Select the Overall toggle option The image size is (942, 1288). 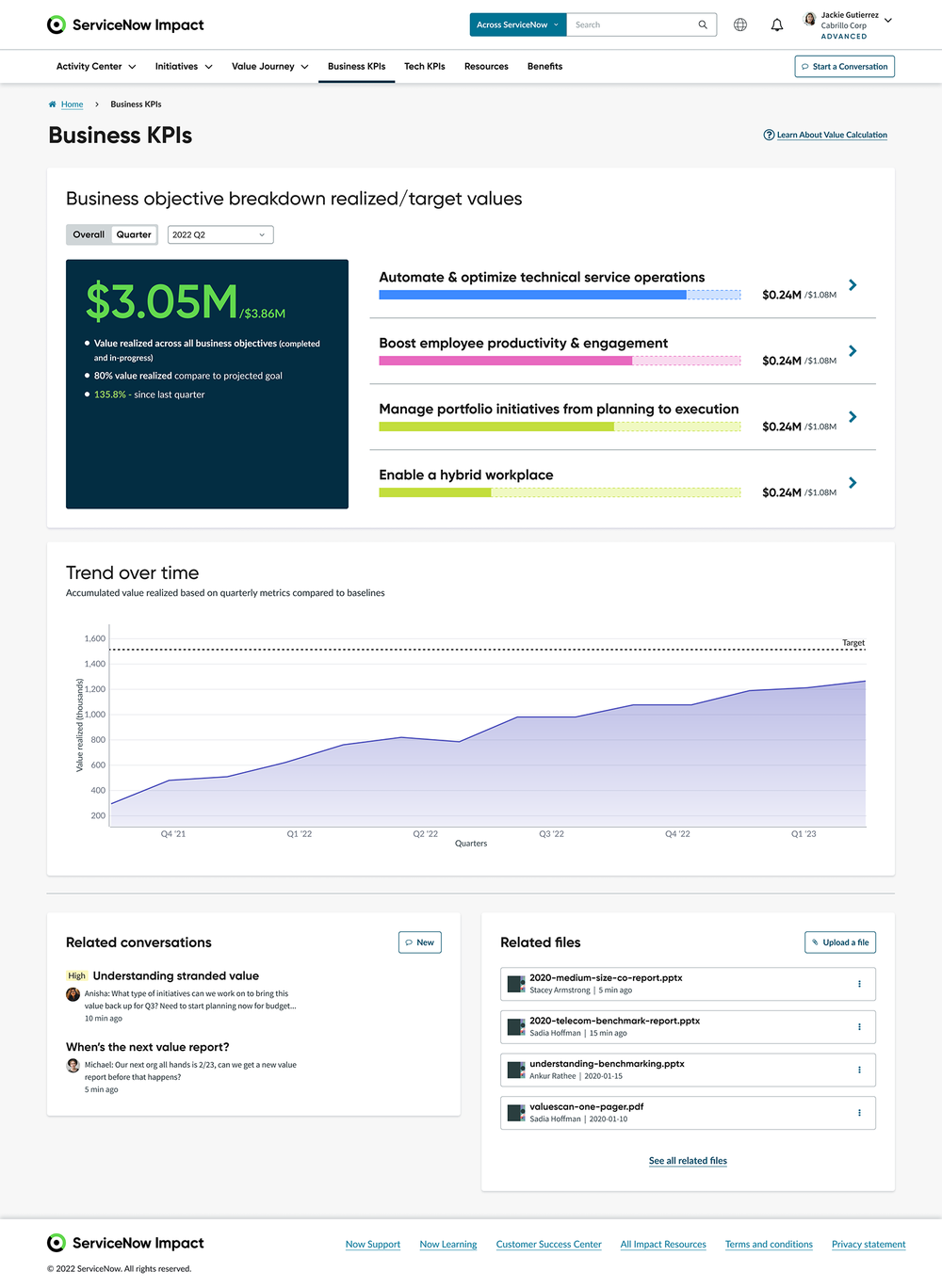[x=89, y=234]
